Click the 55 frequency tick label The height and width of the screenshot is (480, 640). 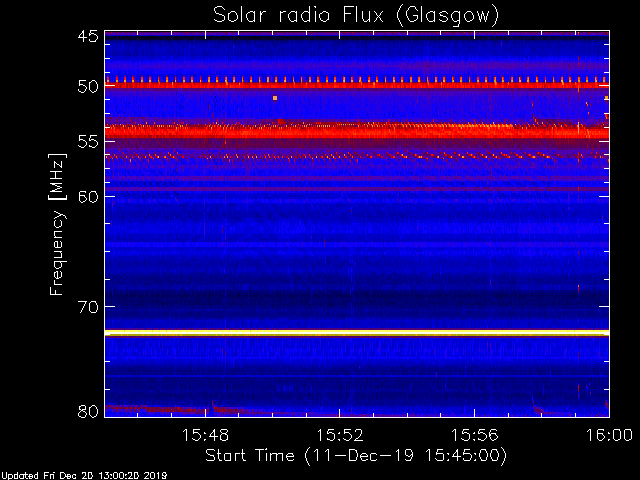[88, 142]
